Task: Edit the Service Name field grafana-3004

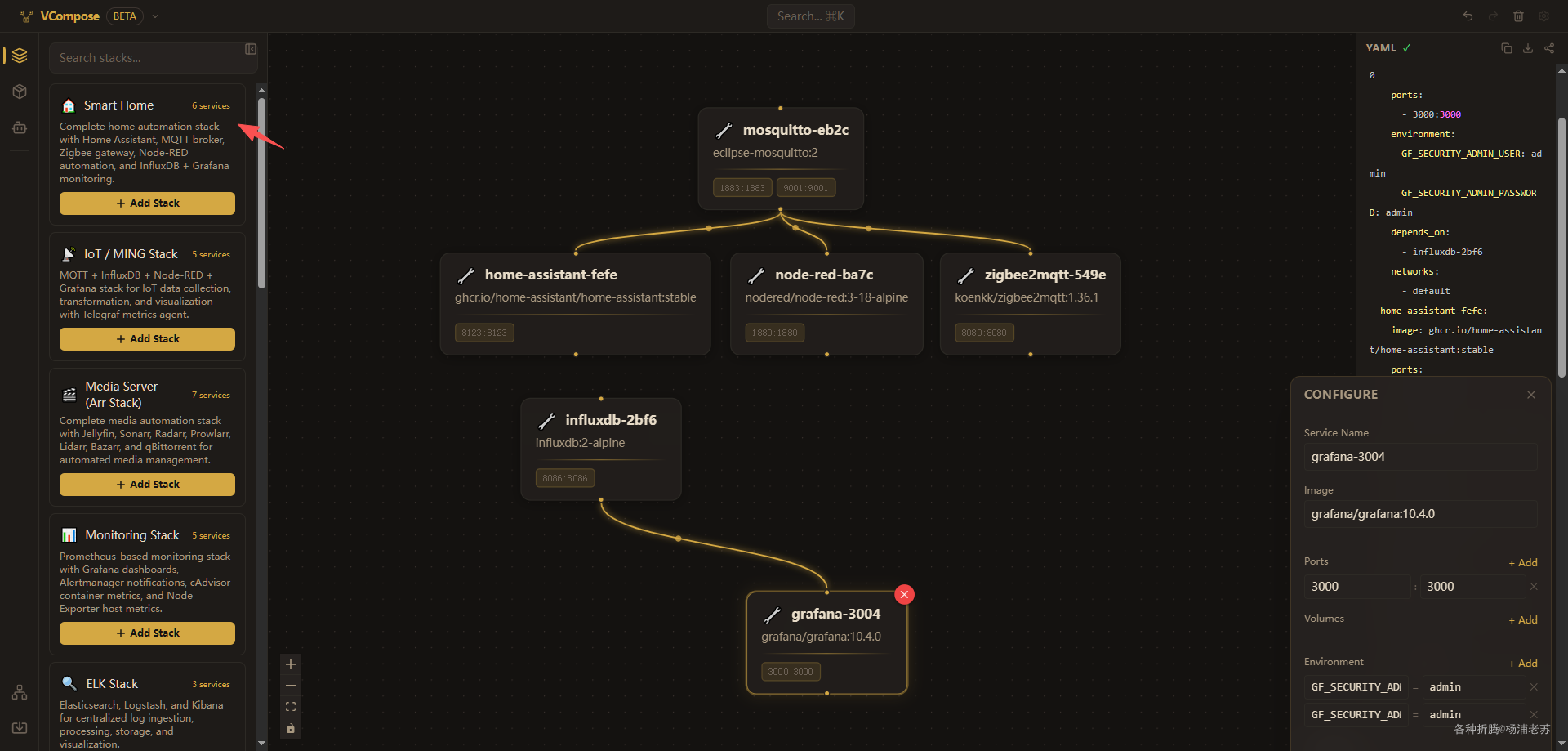Action: pyautogui.click(x=1420, y=457)
